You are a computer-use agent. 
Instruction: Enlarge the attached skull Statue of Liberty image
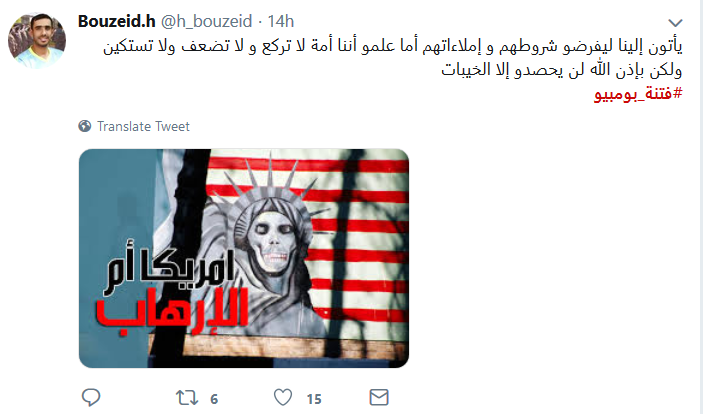pos(244,258)
